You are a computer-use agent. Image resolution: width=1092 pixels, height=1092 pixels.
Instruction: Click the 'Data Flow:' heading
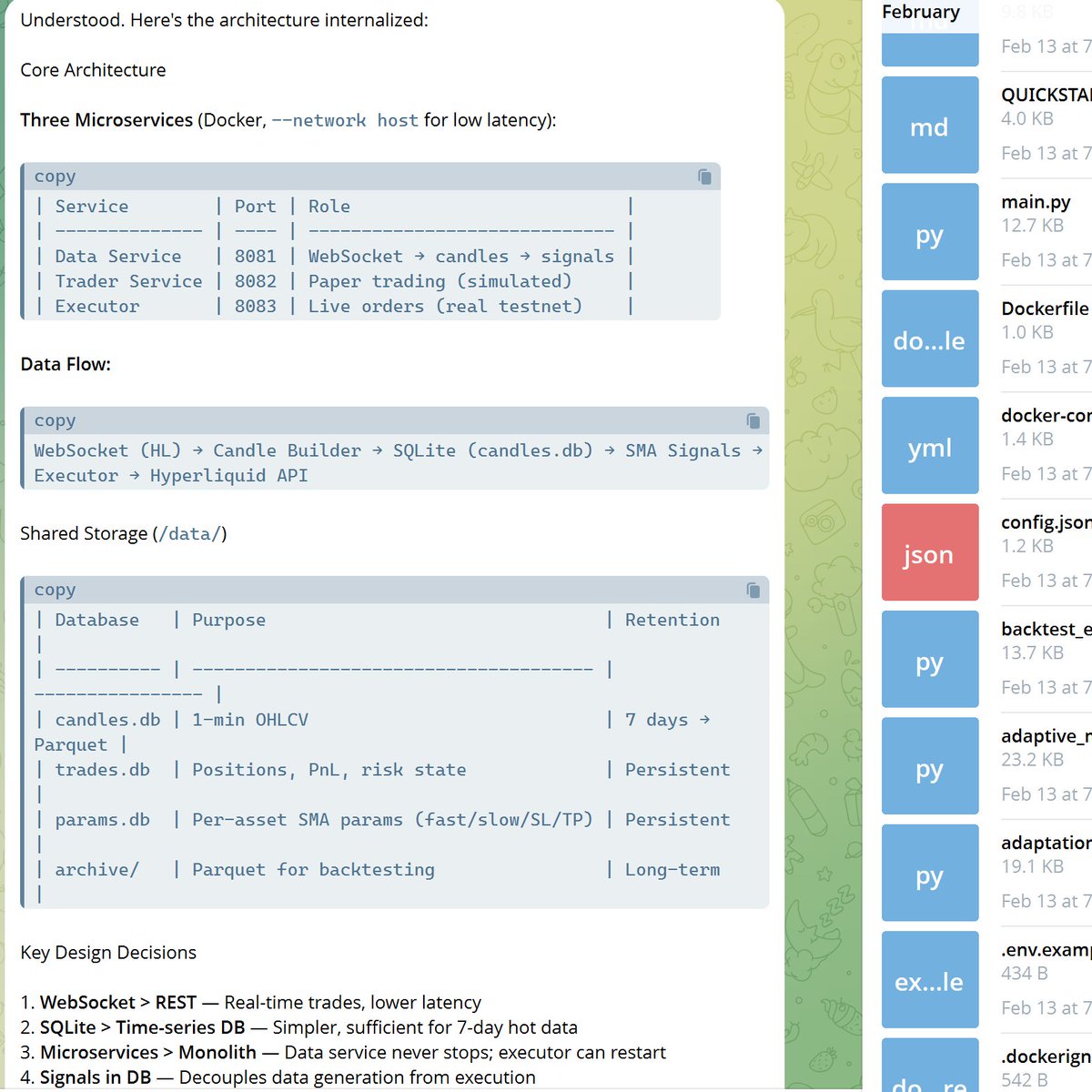coord(66,364)
